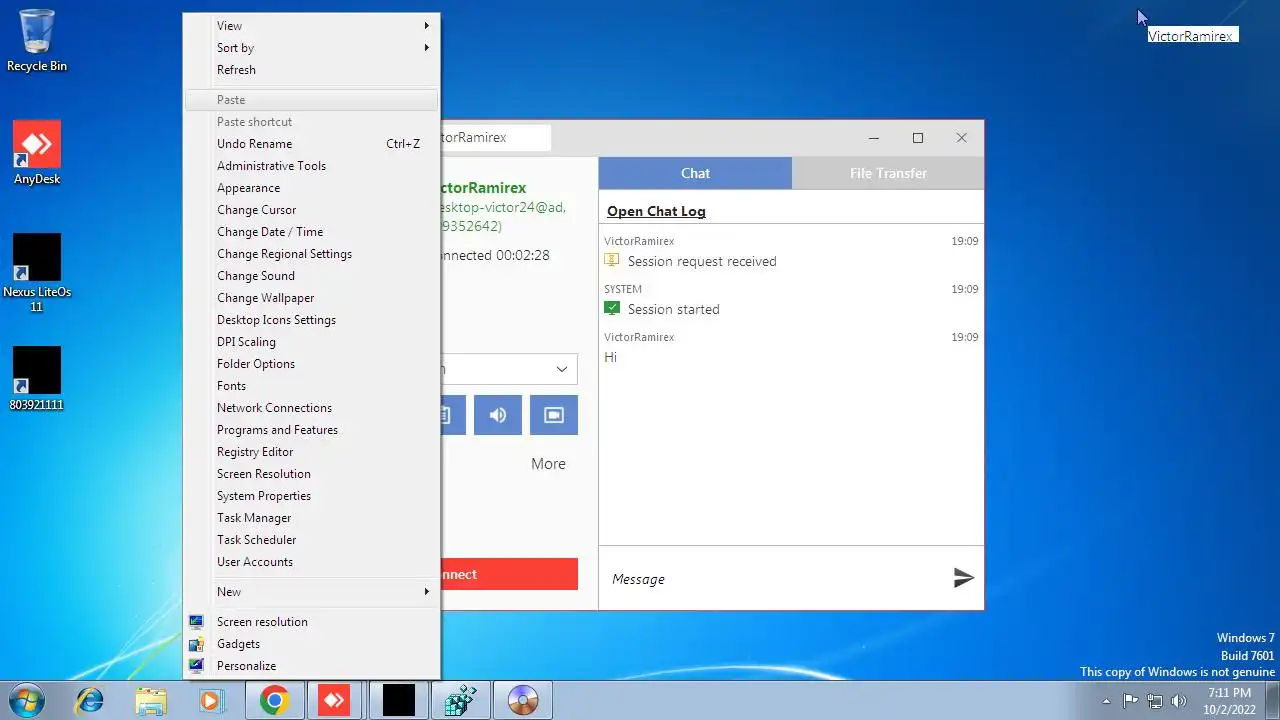The height and width of the screenshot is (720, 1280).
Task: Focus the Message input field
Action: coord(775,579)
